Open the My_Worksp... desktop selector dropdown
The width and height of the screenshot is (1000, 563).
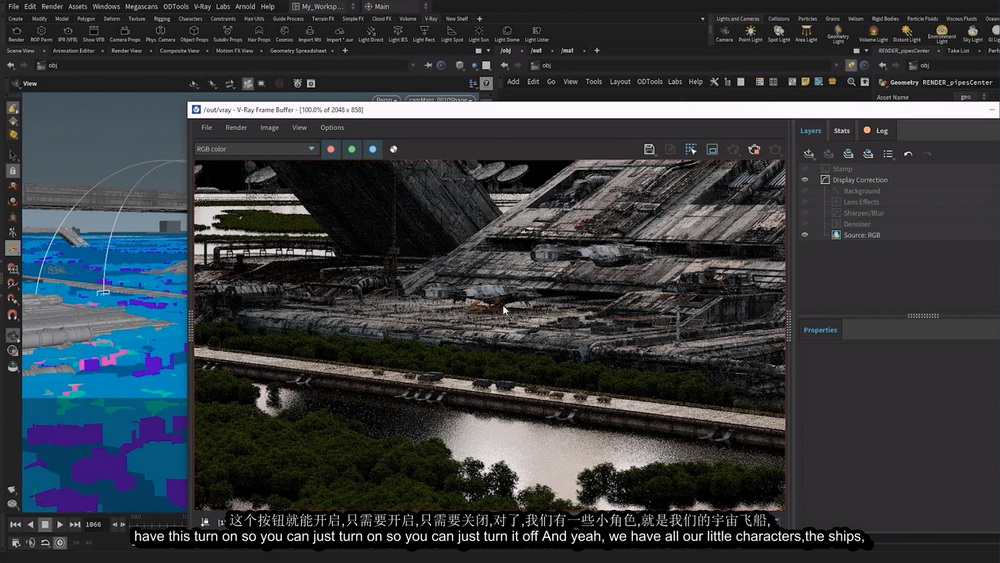(323, 6)
